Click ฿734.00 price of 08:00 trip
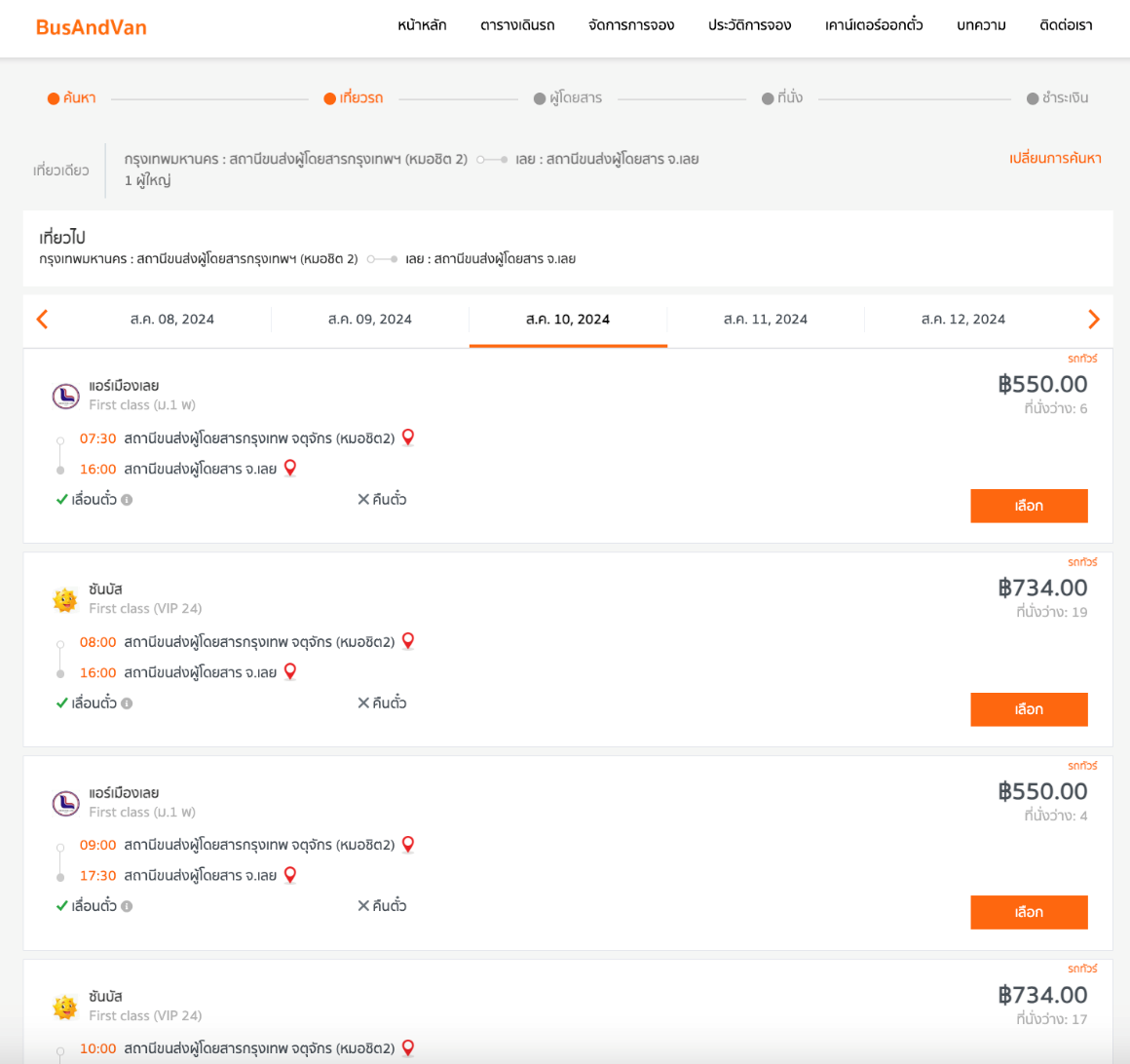Image resolution: width=1130 pixels, height=1064 pixels. click(x=1042, y=588)
